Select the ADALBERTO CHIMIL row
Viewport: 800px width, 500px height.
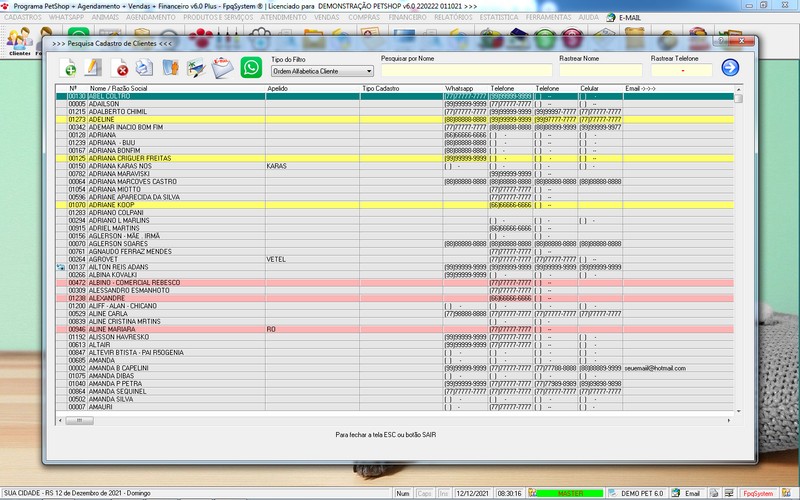click(x=395, y=112)
